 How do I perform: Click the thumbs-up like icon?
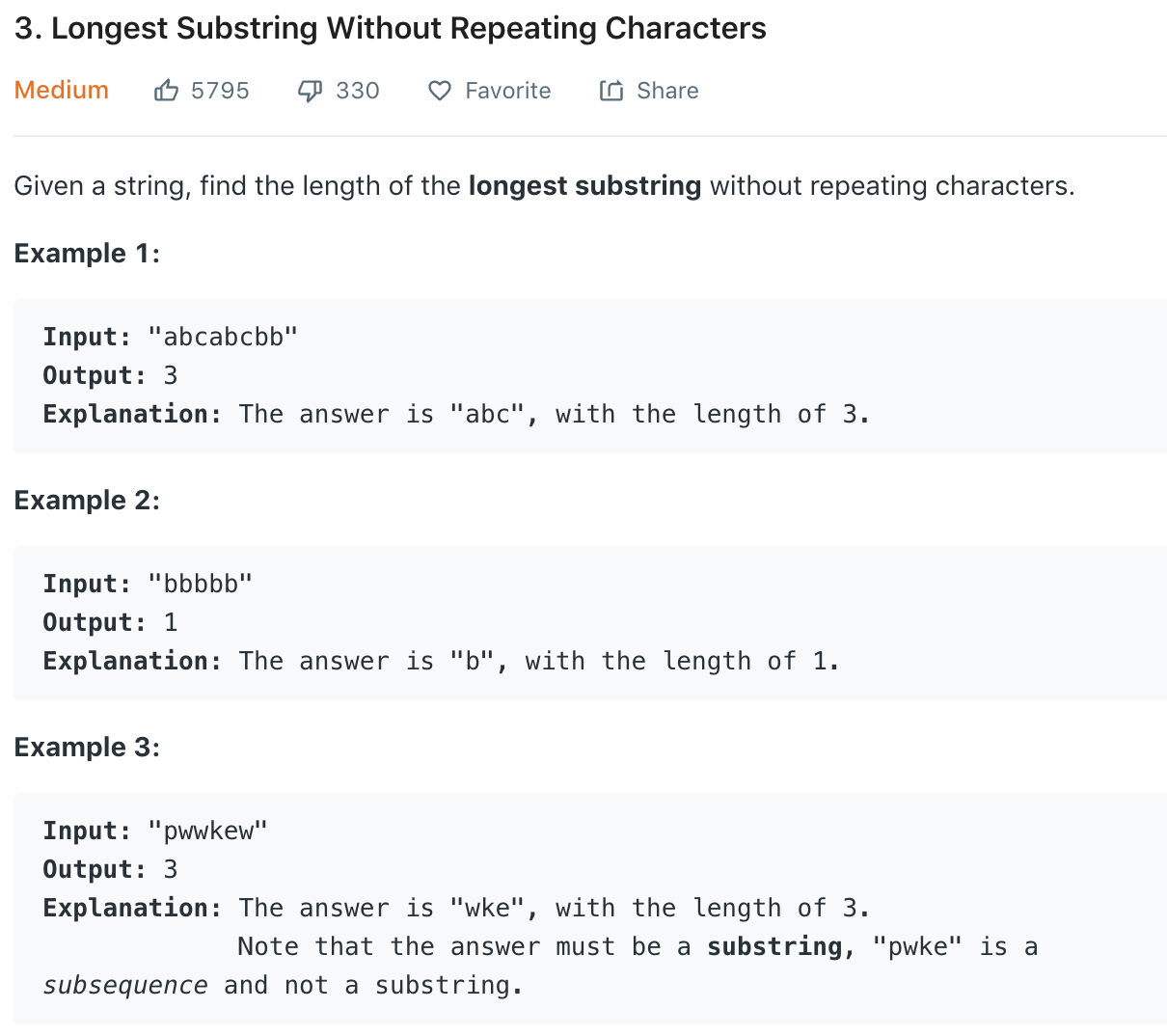point(166,91)
